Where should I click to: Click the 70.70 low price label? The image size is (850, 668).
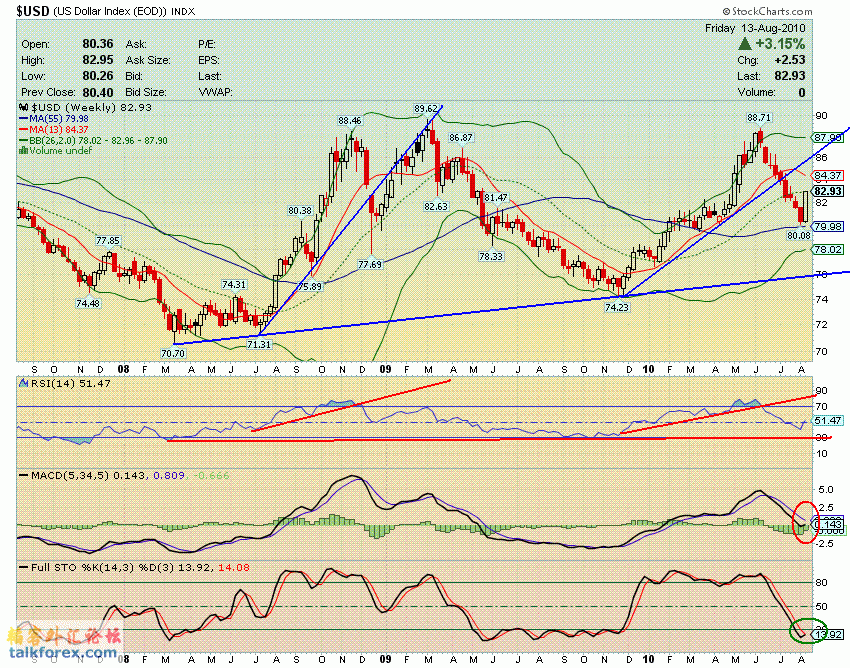(x=173, y=353)
